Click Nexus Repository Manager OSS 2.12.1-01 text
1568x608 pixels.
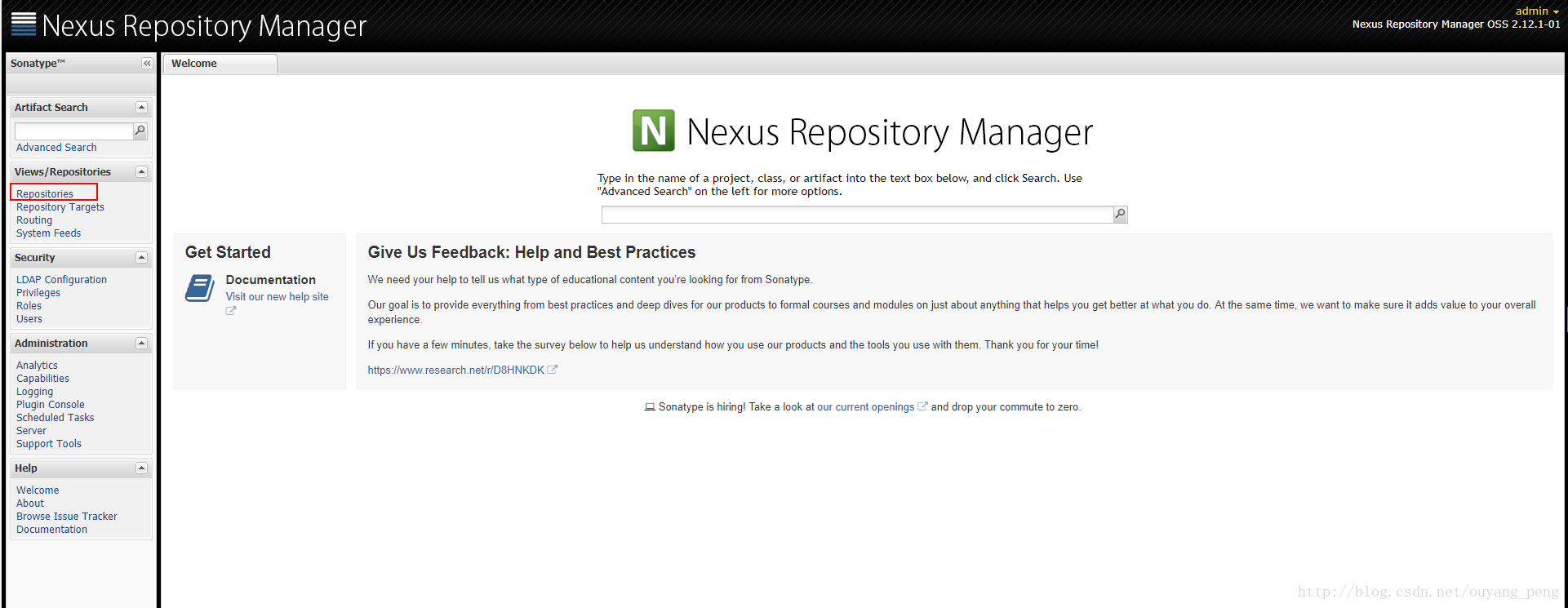[1456, 24]
